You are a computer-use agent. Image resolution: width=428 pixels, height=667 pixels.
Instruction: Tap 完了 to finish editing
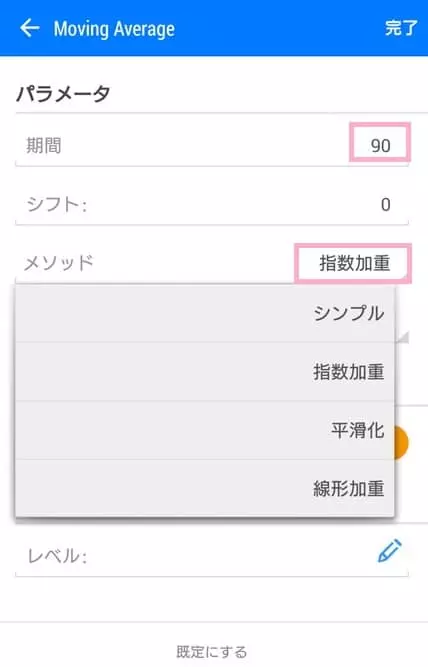click(400, 28)
